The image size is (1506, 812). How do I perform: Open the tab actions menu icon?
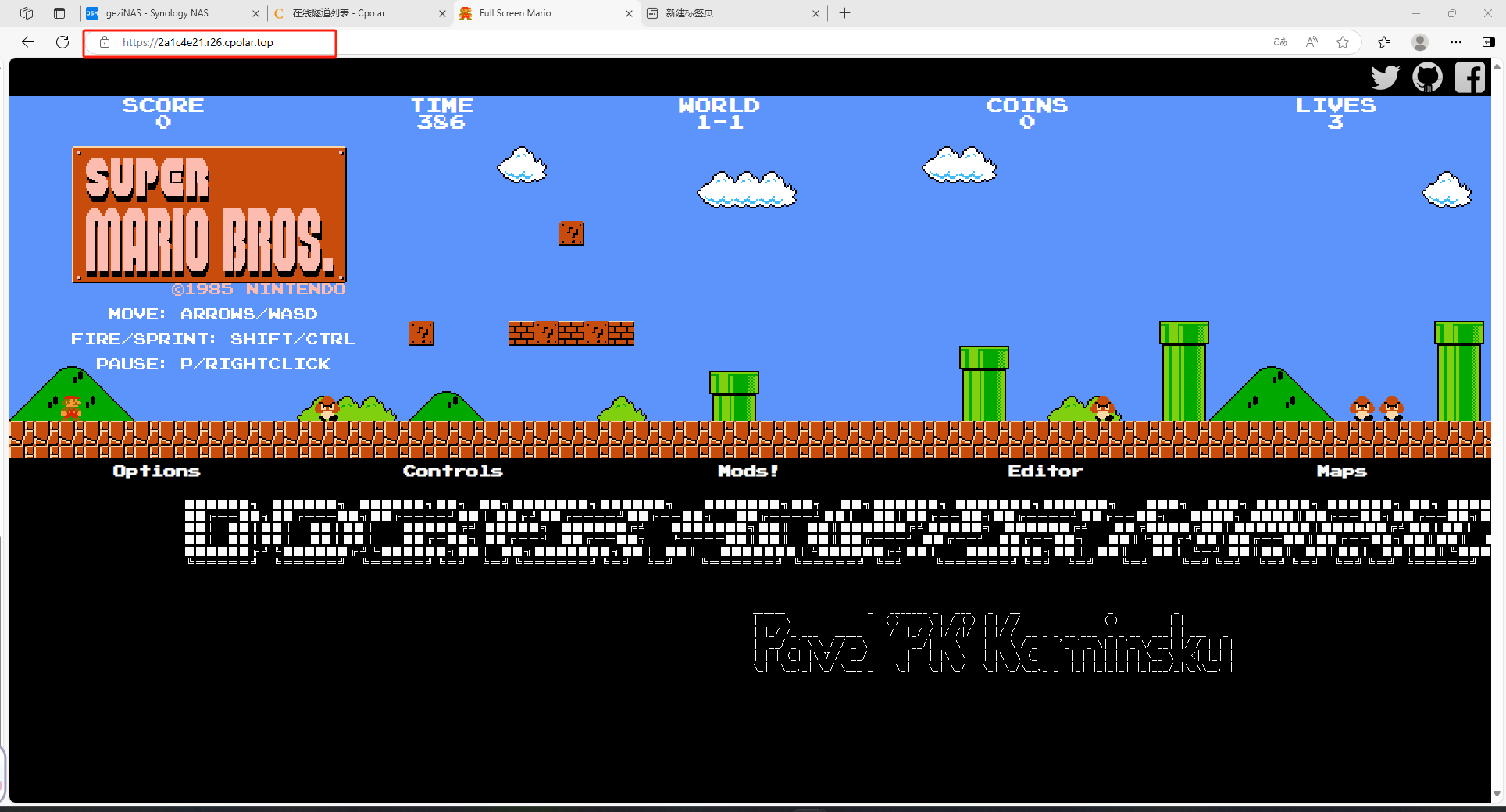(59, 13)
